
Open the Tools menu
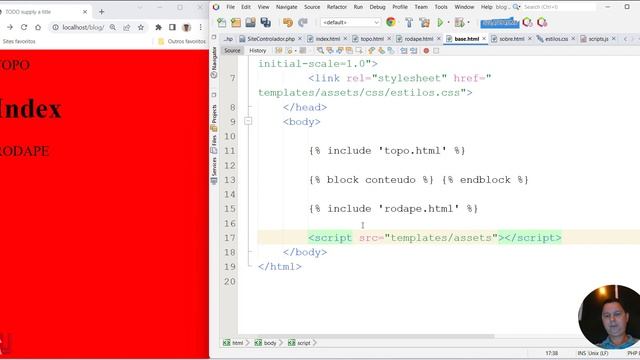pos(441,7)
